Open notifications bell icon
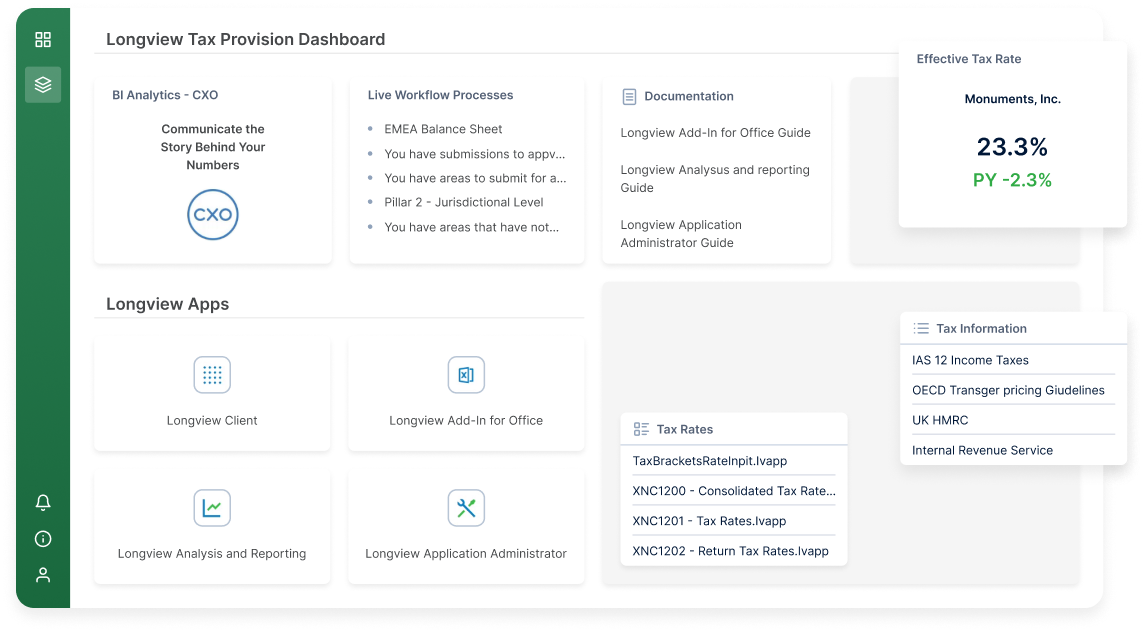The height and width of the screenshot is (632, 1144). [43, 502]
